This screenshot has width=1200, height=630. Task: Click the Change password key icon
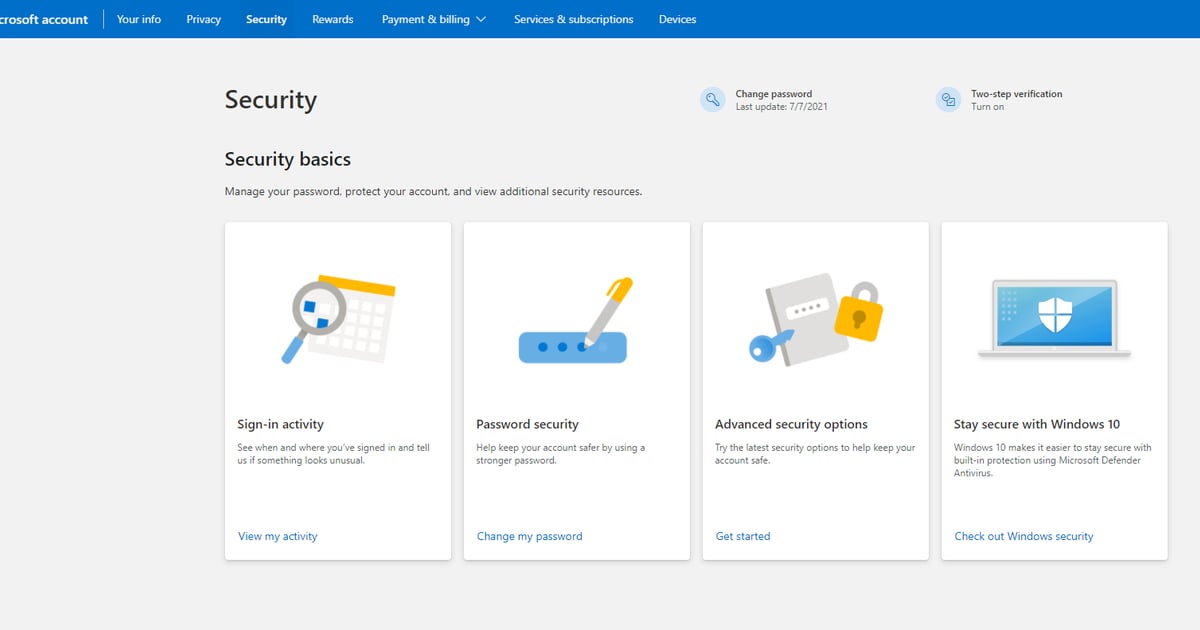click(x=713, y=99)
